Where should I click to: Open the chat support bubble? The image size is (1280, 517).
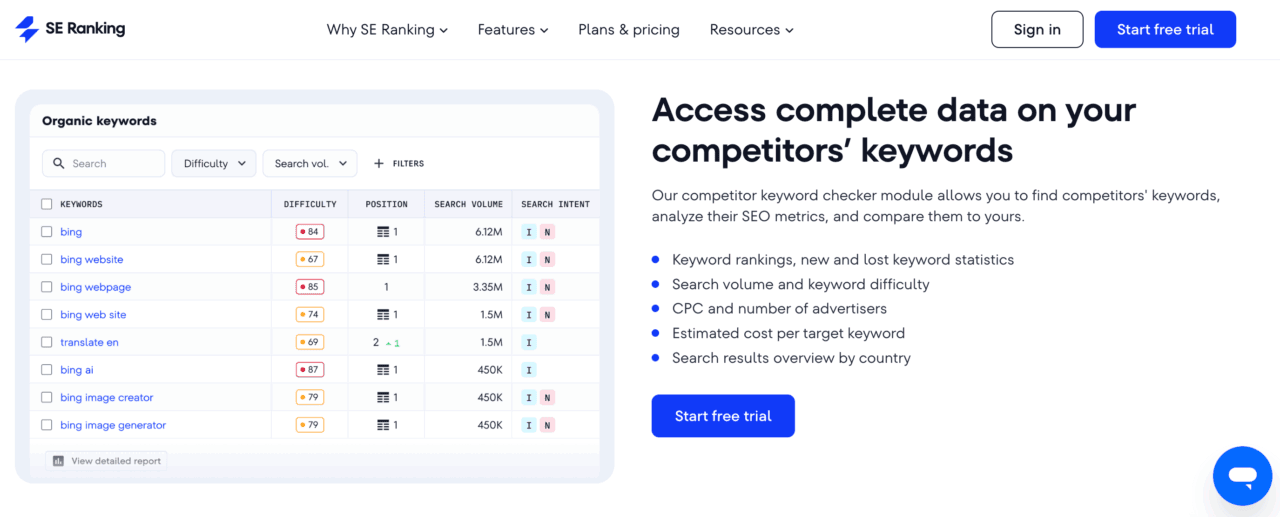pos(1242,476)
